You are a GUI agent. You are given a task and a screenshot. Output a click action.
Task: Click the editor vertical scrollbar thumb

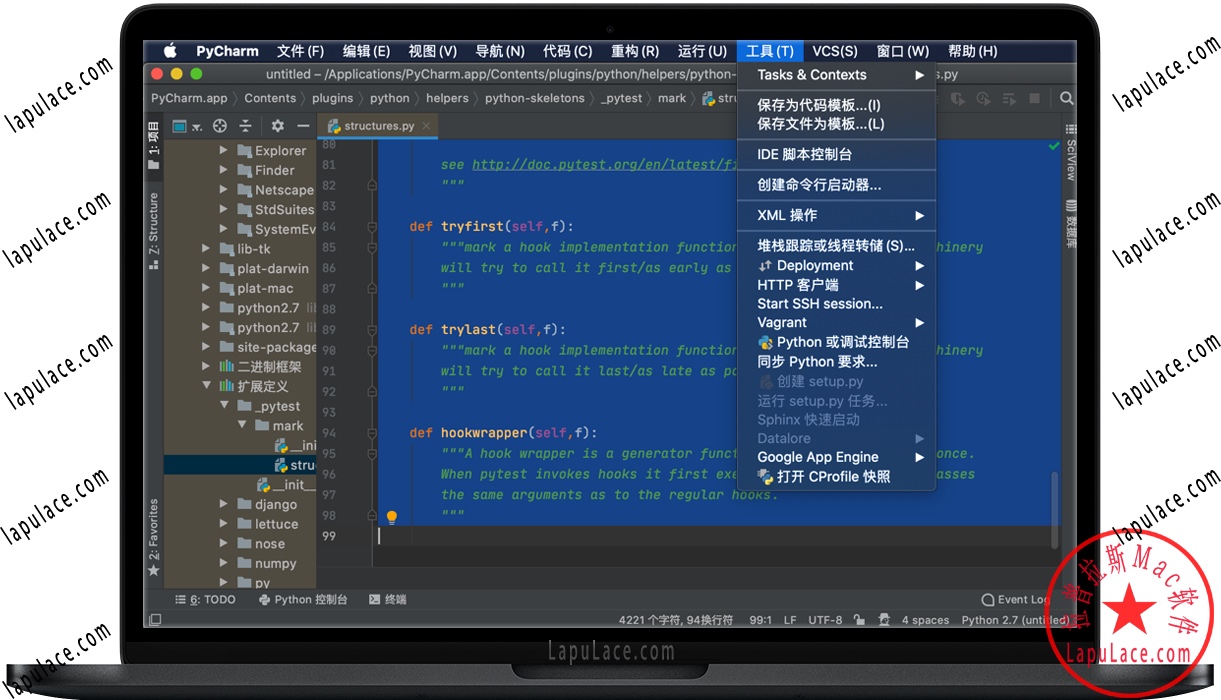coord(1053,508)
